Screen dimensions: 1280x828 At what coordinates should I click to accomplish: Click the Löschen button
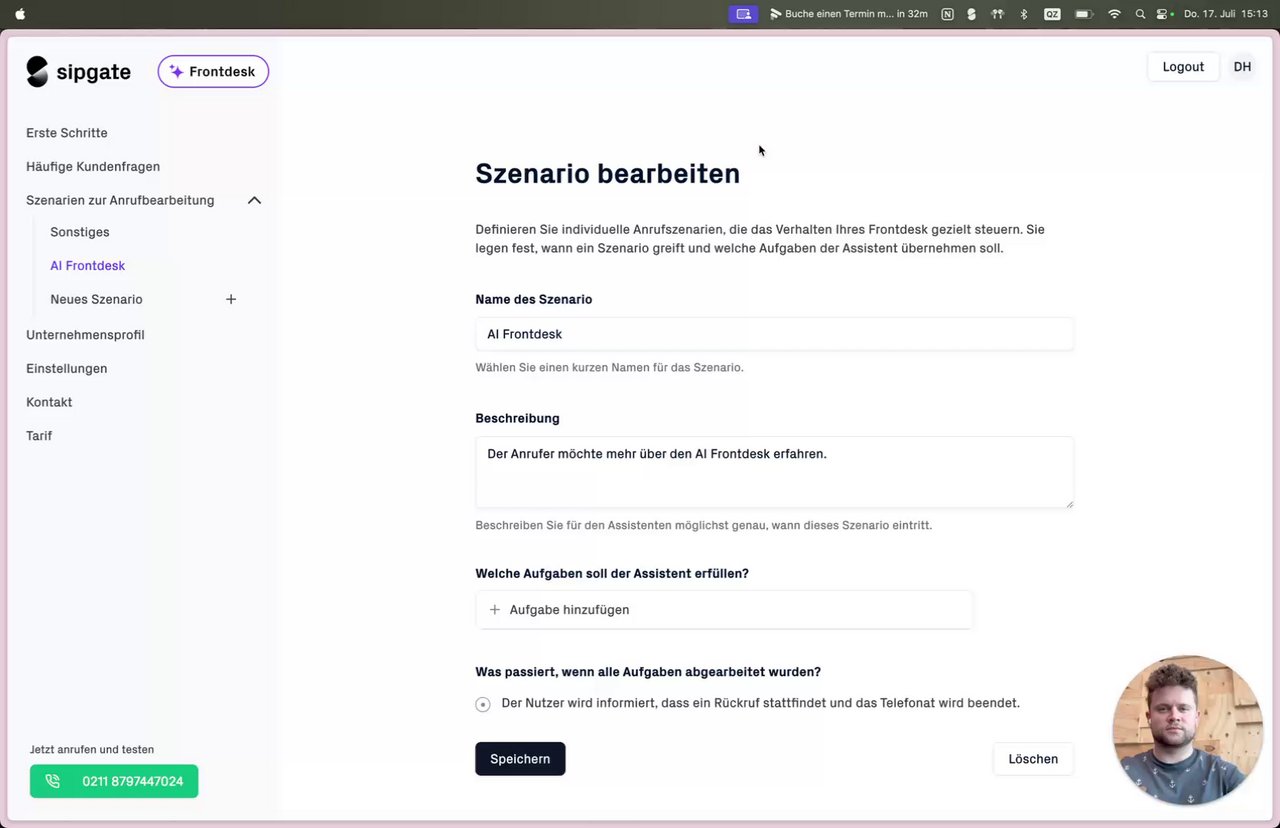point(1033,759)
